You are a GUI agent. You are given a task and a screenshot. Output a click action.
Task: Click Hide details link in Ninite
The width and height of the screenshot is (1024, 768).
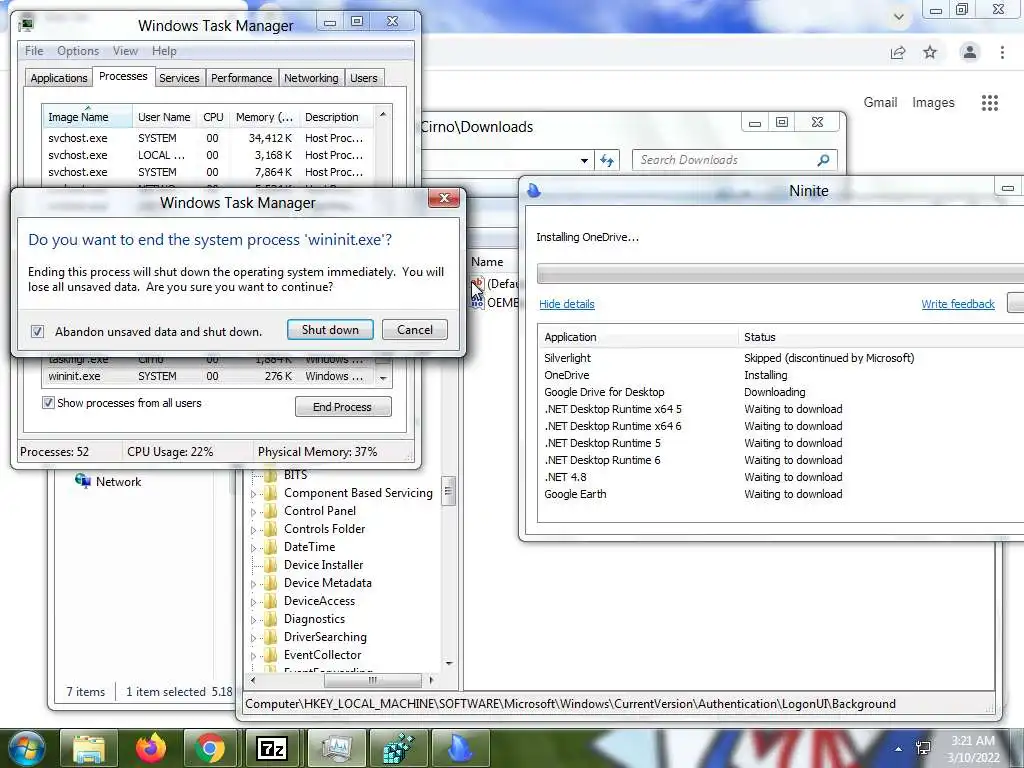(x=566, y=304)
